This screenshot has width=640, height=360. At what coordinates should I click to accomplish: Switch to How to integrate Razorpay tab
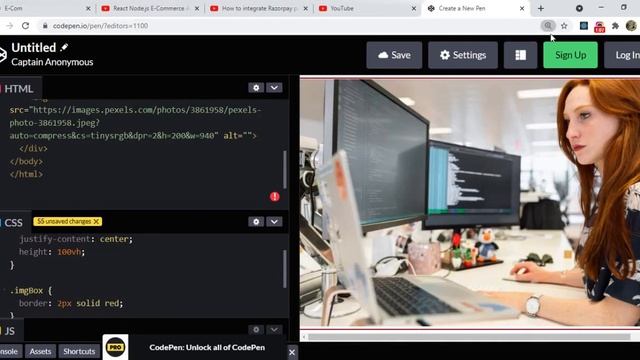click(259, 8)
